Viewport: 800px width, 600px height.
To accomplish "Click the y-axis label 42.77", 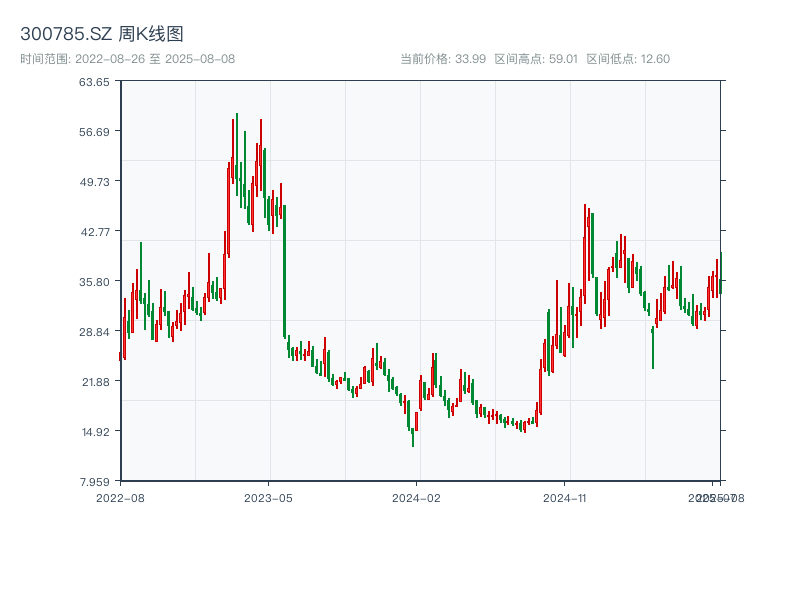I will [x=95, y=232].
